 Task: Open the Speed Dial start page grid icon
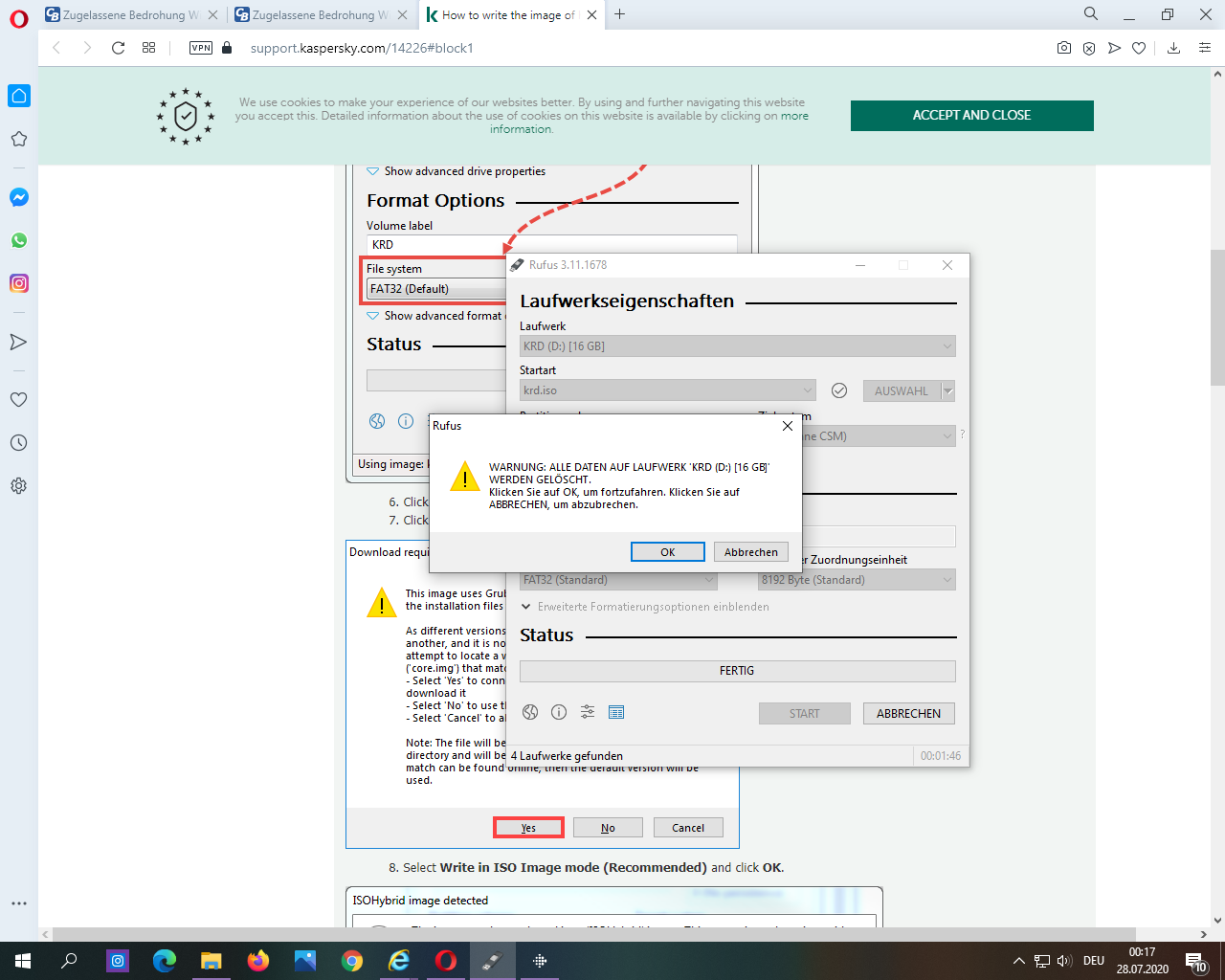coord(148,48)
